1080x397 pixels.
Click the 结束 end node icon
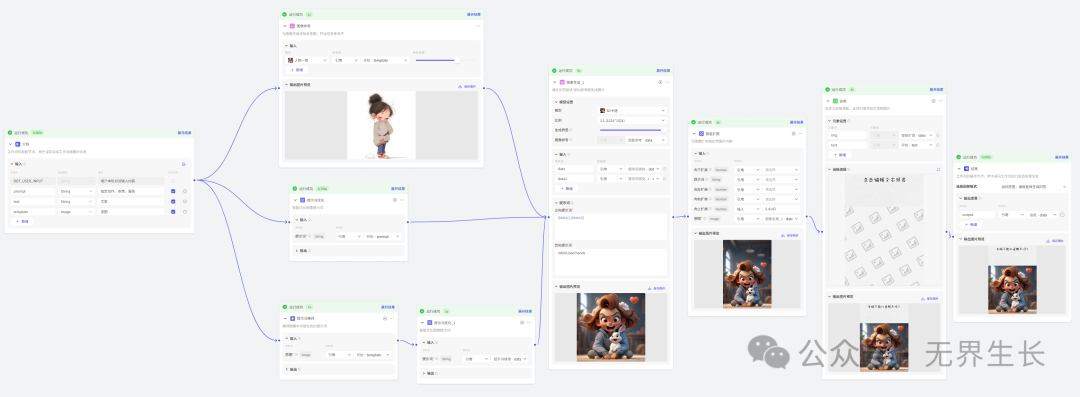point(966,168)
